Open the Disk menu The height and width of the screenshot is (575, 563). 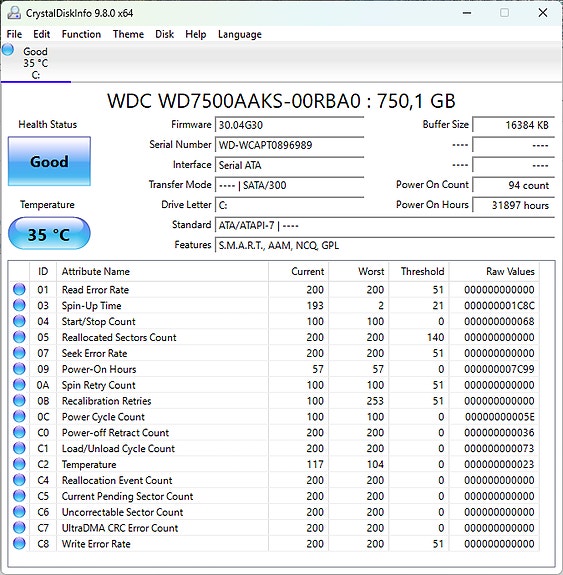click(x=164, y=34)
